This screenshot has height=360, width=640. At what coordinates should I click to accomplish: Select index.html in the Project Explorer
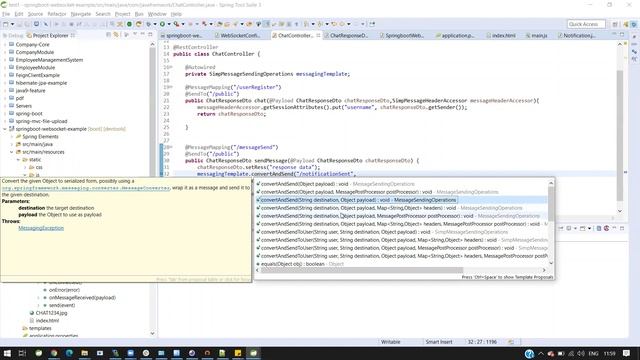click(x=47, y=321)
